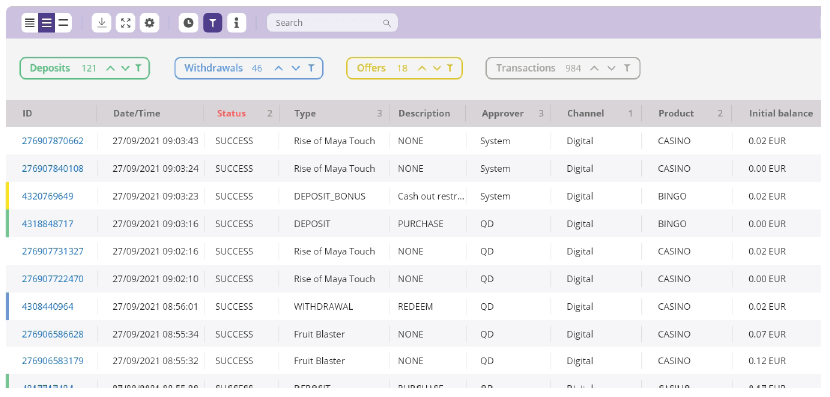Sort by the Status column header
Image resolution: width=830 pixels, height=397 pixels.
(231, 113)
